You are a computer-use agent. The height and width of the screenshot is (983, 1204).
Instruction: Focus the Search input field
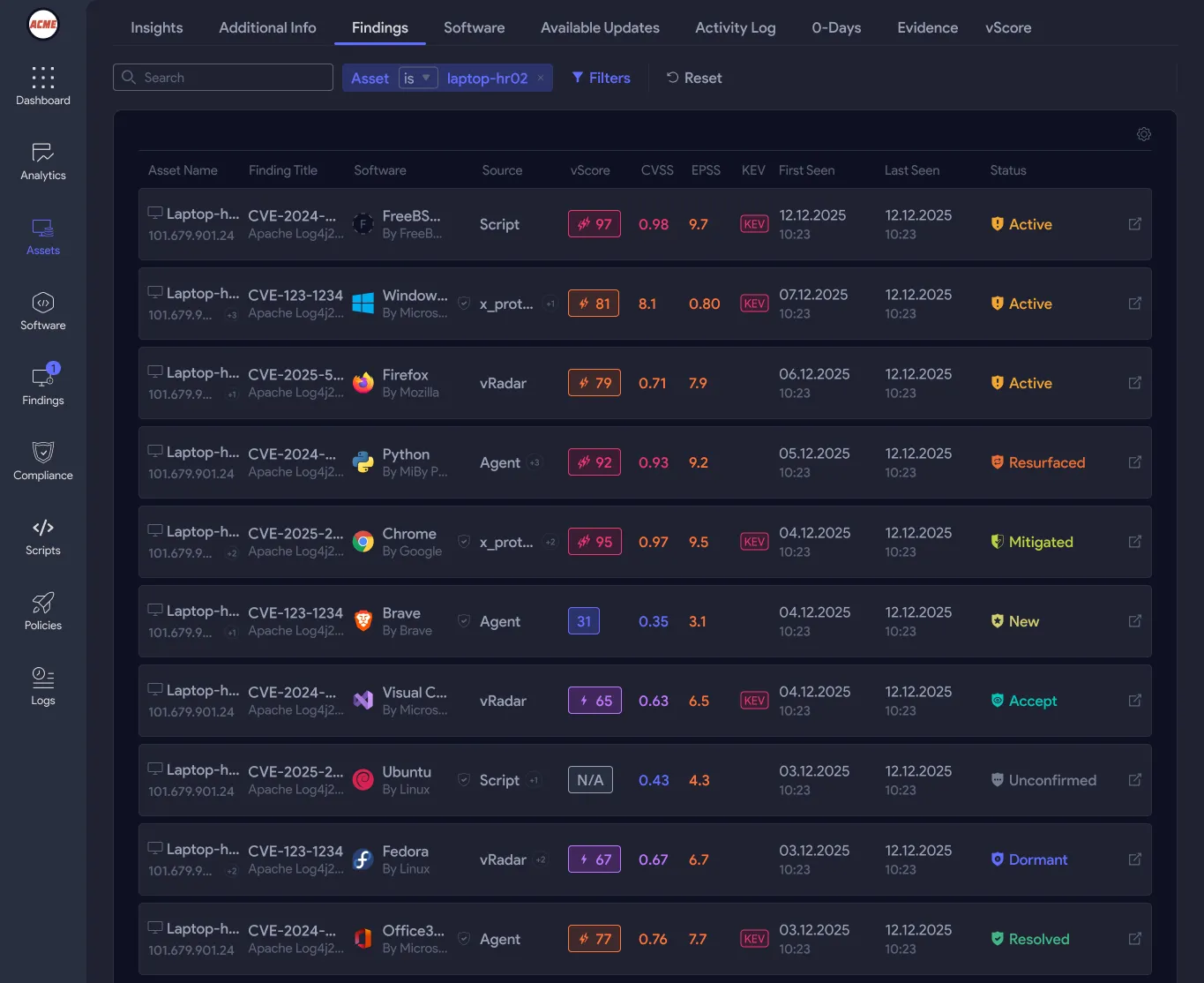coord(223,78)
